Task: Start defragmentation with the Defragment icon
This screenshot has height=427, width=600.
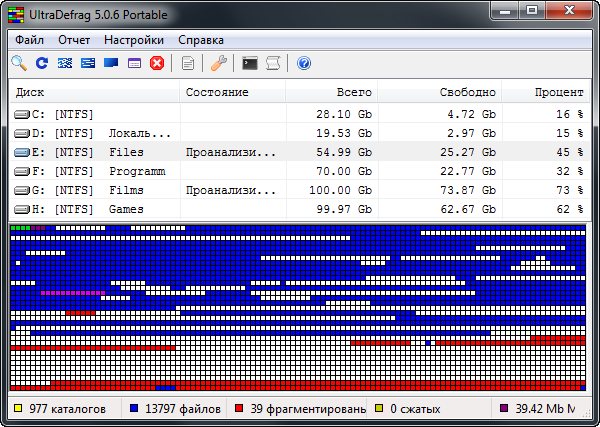Action: click(65, 63)
